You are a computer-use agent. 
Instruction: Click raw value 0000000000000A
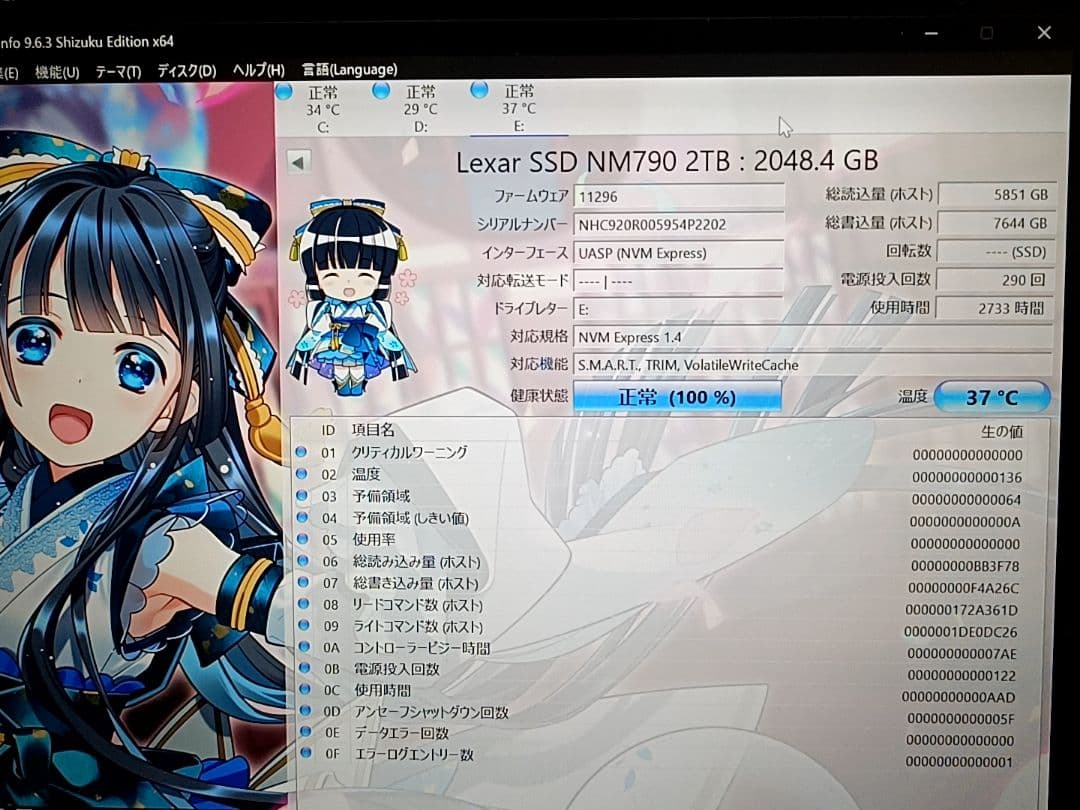965,521
